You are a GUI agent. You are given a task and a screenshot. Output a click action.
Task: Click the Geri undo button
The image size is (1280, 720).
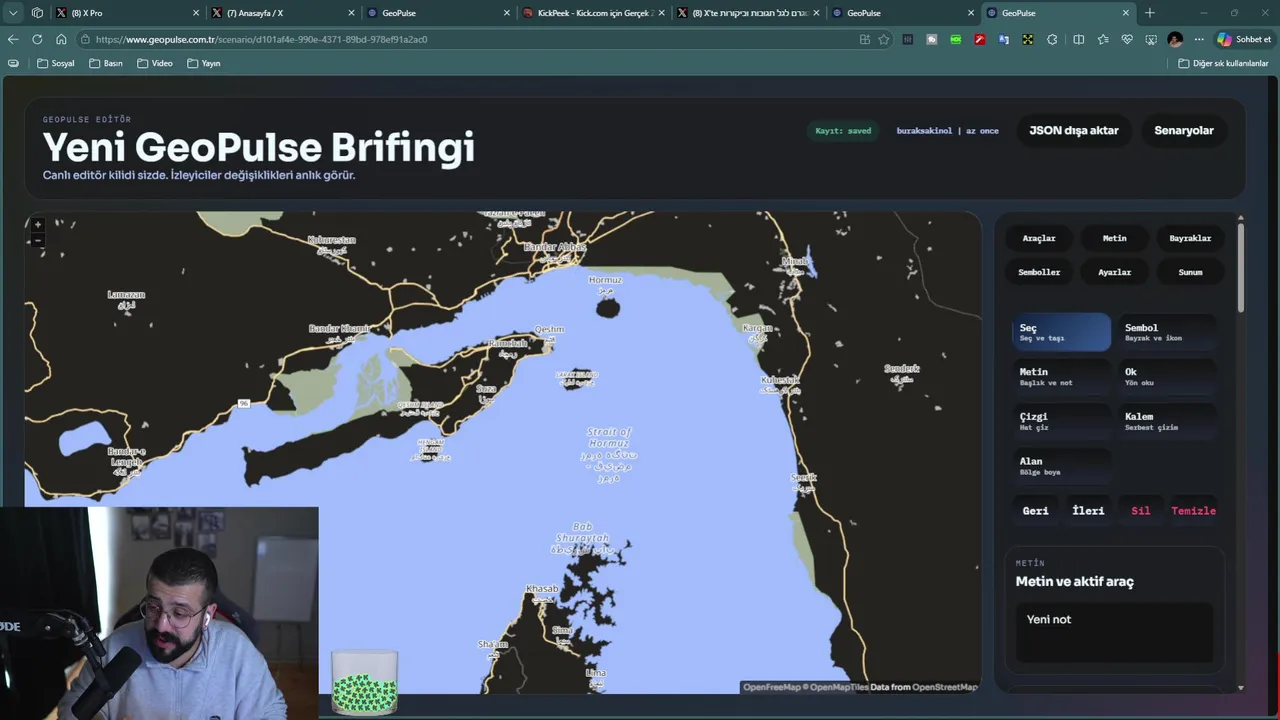pyautogui.click(x=1035, y=511)
